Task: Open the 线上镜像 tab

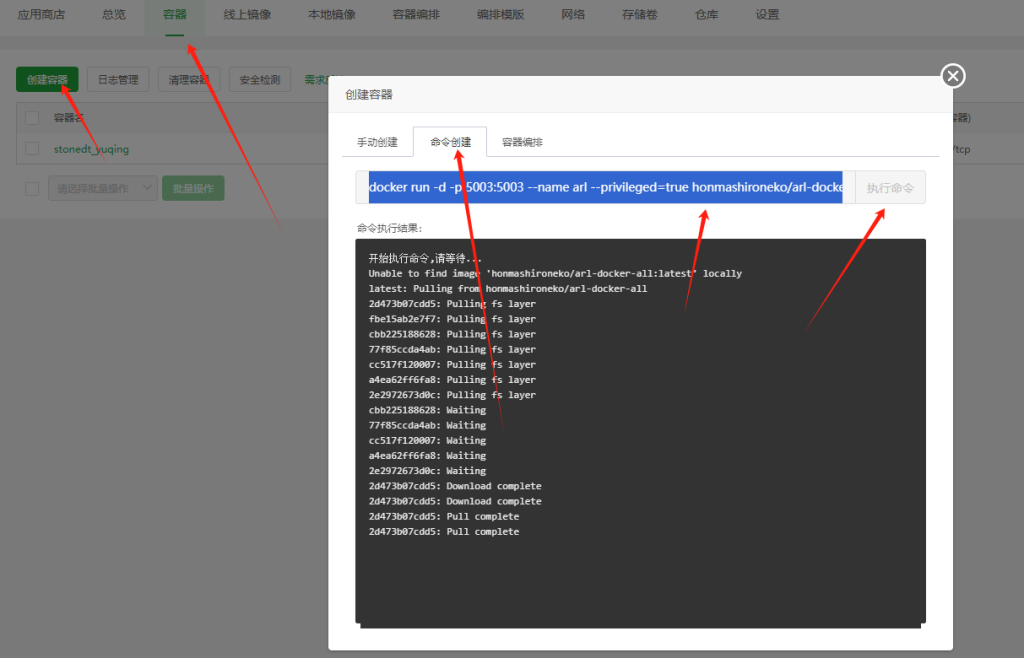Action: pos(247,14)
